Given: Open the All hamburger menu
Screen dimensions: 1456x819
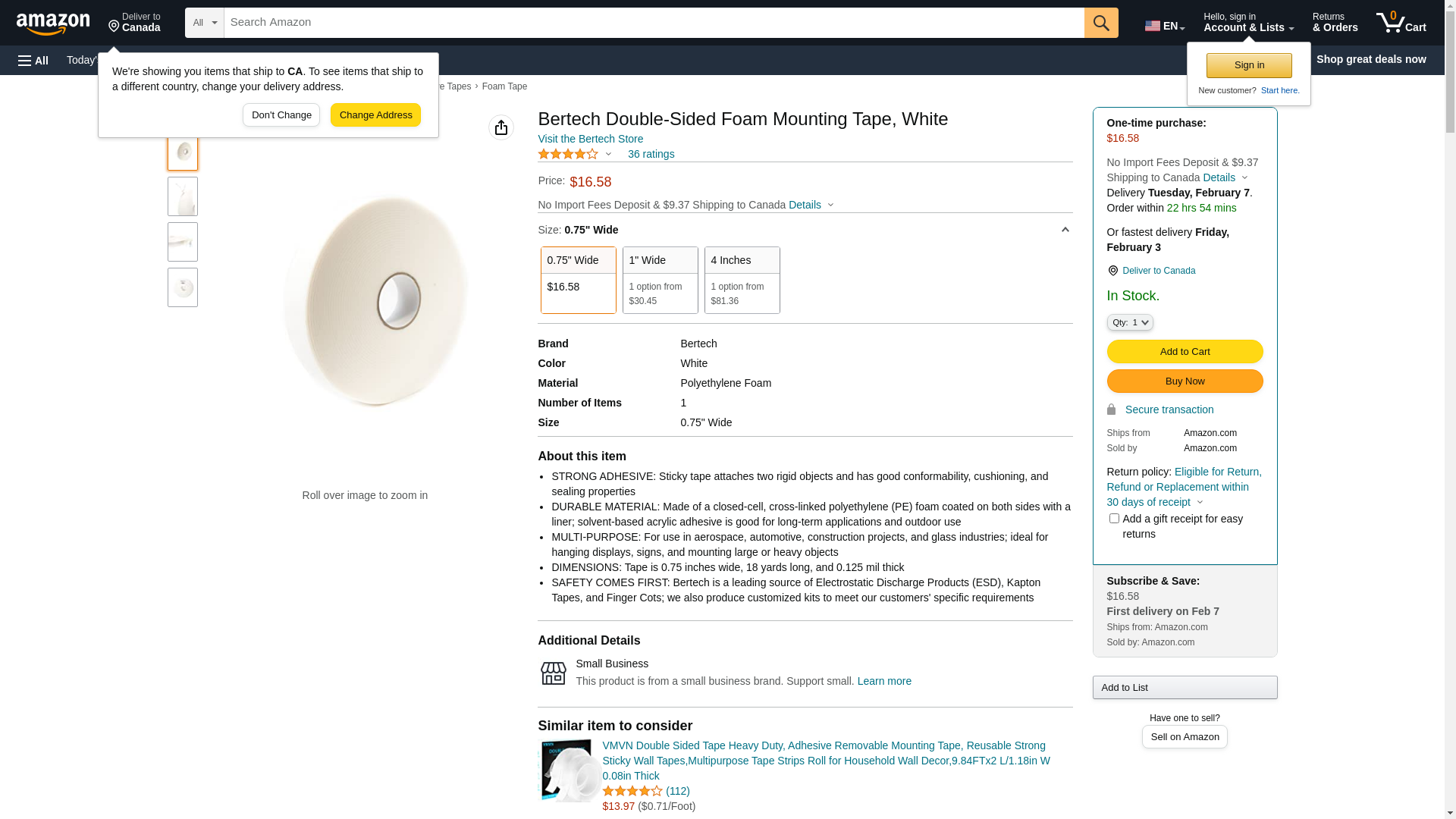Looking at the screenshot, I should click(33, 60).
